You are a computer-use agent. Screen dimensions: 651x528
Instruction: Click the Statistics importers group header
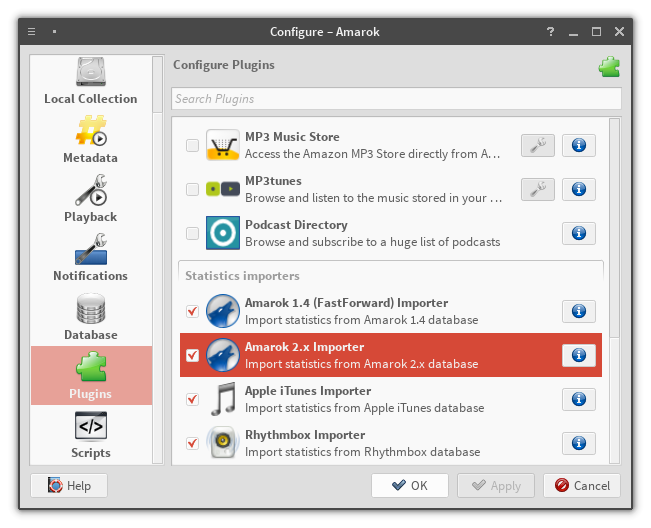coord(242,276)
